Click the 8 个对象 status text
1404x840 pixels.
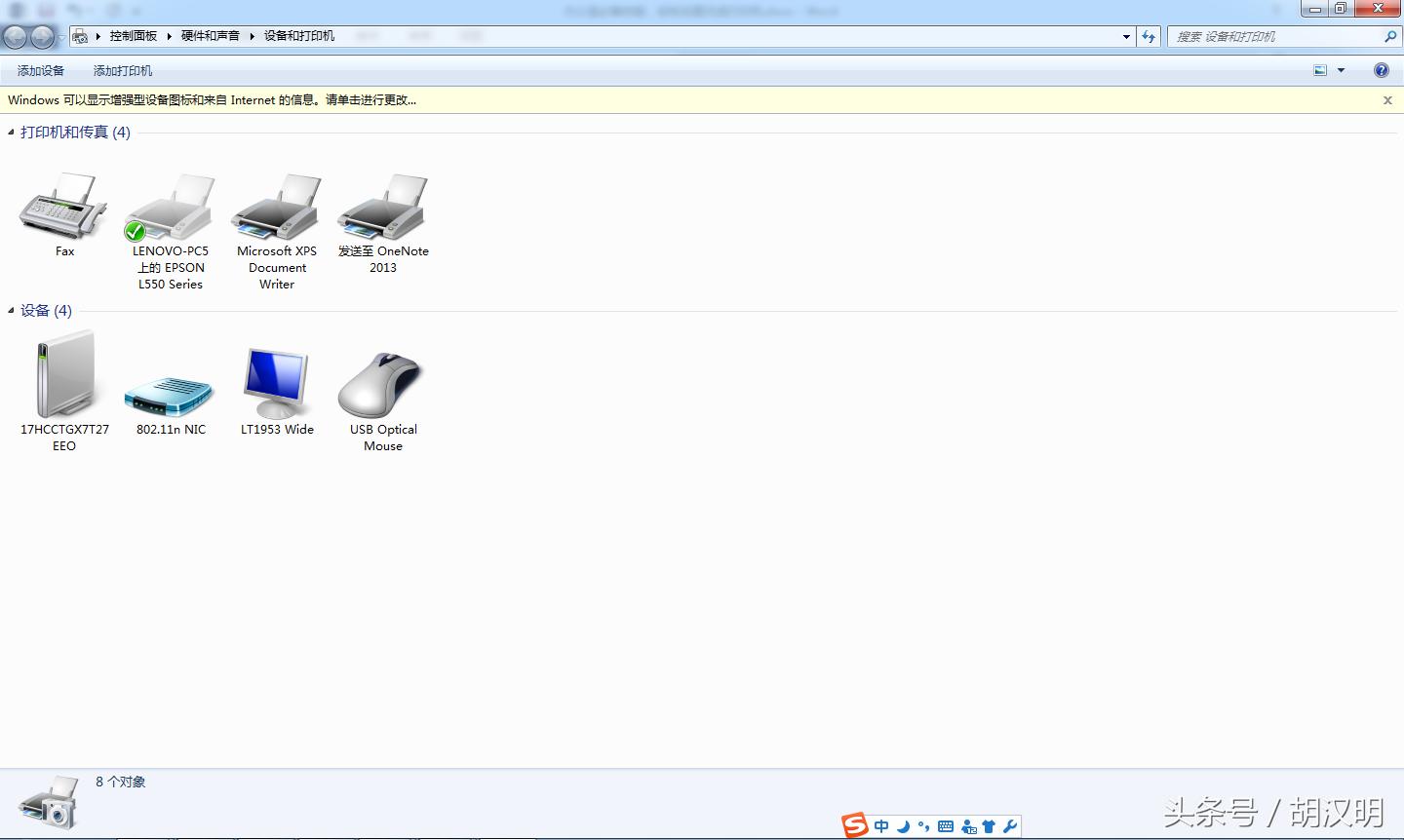coord(121,782)
